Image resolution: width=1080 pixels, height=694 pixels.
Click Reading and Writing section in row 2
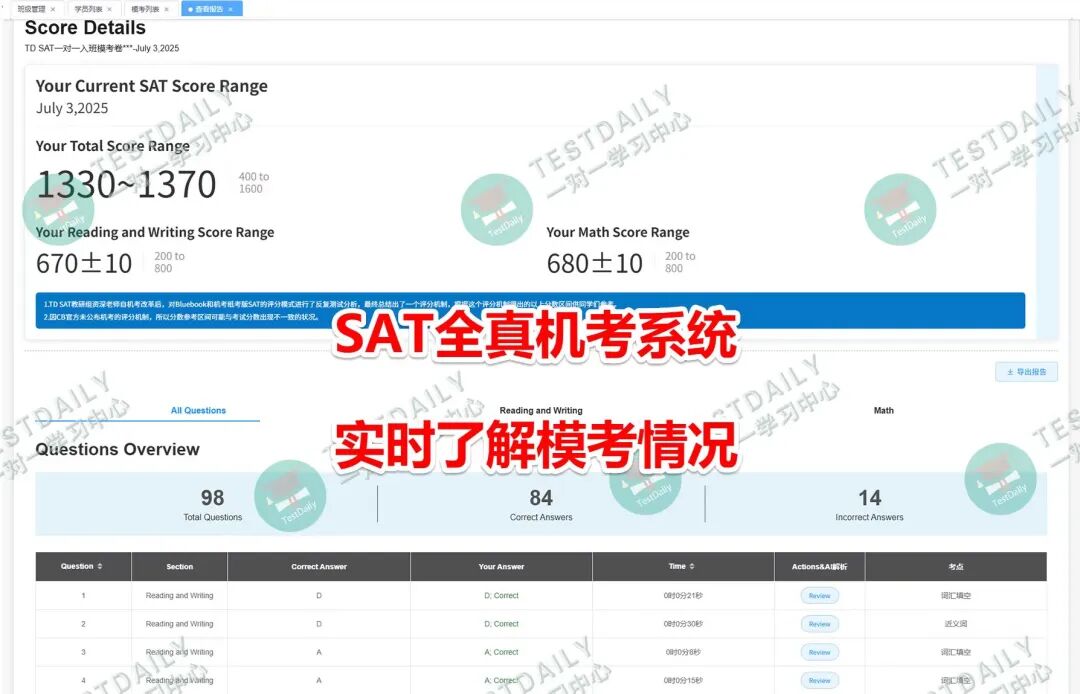pyautogui.click(x=179, y=624)
